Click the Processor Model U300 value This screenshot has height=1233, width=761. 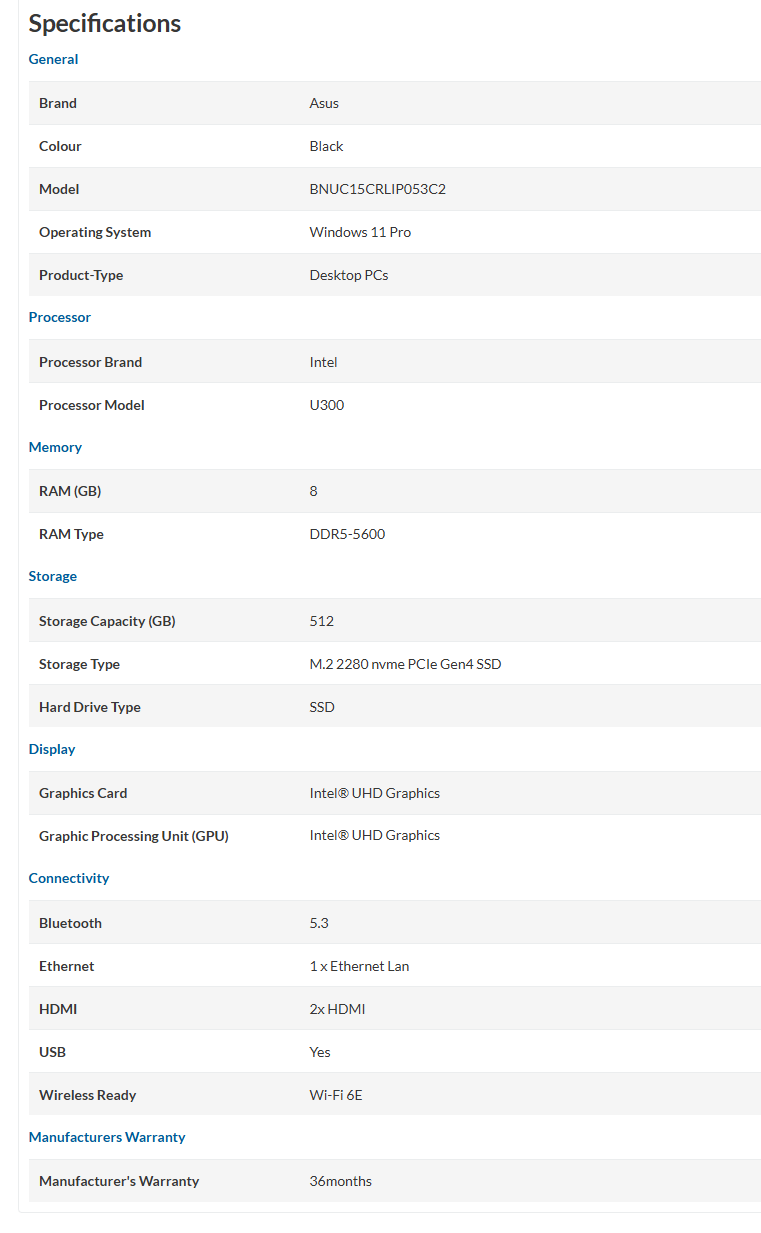click(x=327, y=405)
